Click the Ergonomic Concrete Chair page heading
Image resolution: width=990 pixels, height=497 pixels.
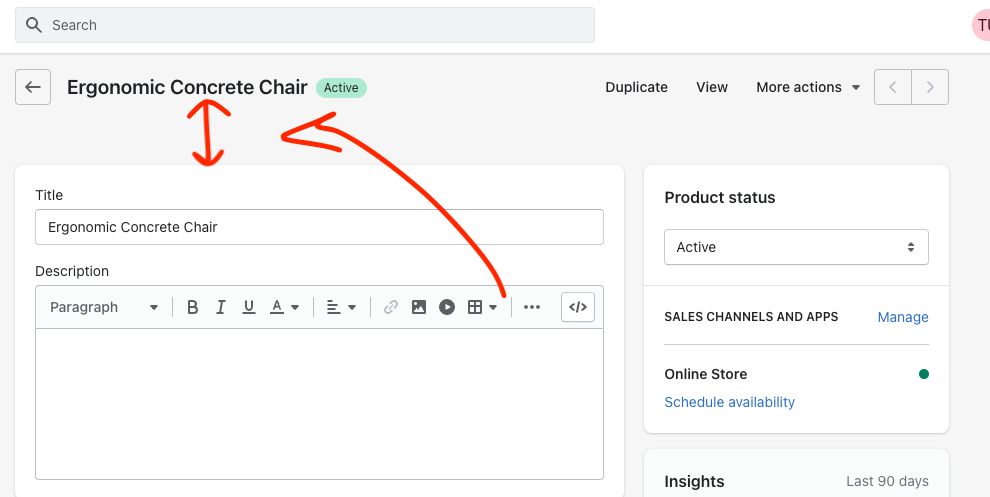pyautogui.click(x=187, y=87)
